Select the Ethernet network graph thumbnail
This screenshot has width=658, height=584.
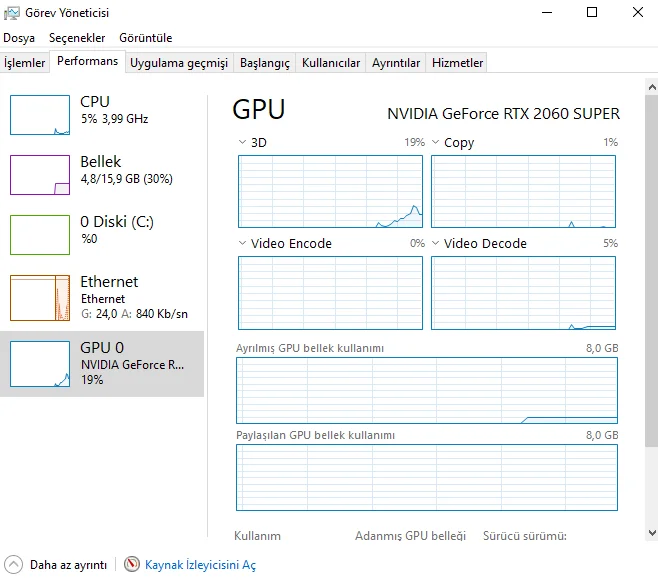40,297
